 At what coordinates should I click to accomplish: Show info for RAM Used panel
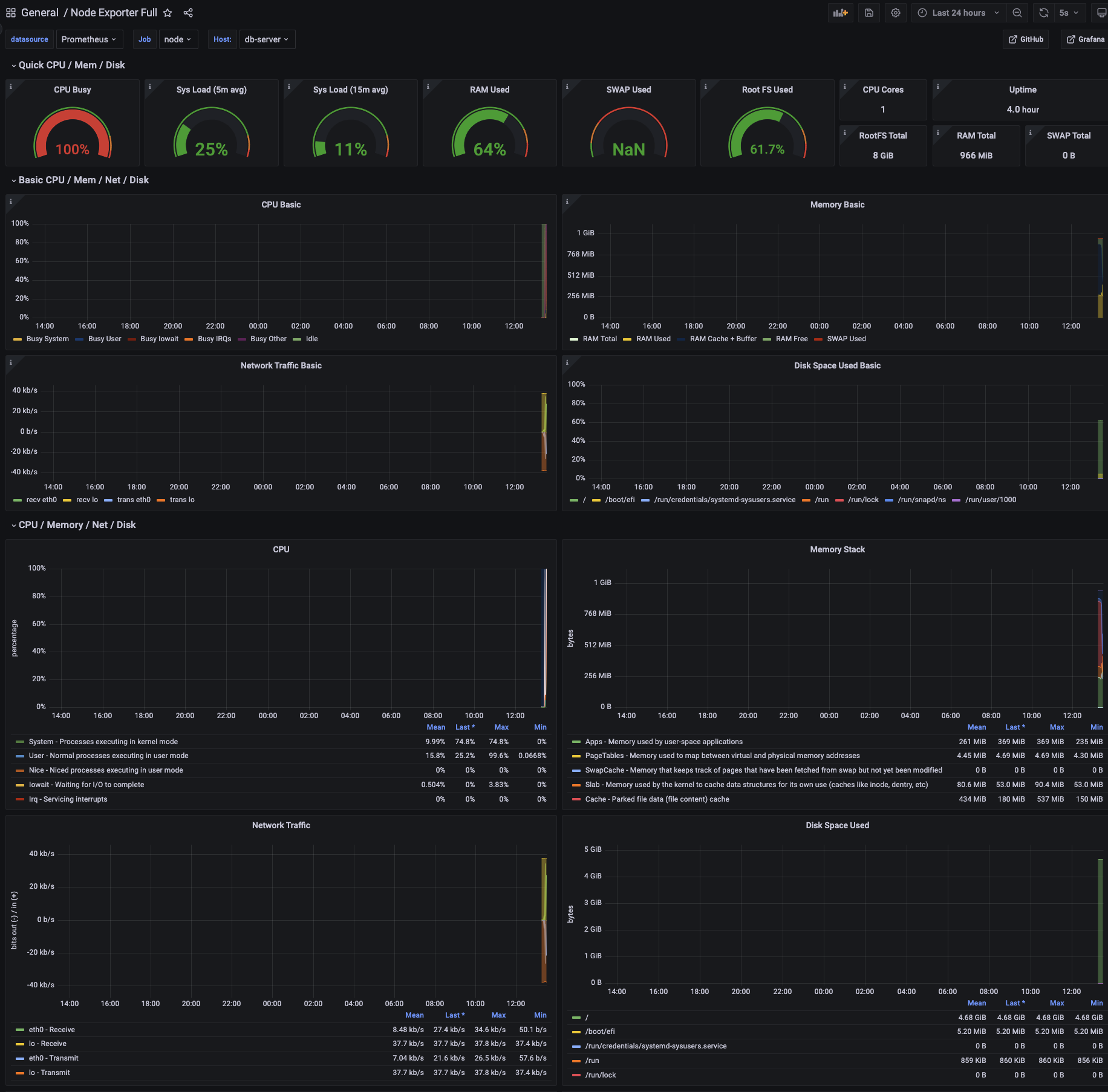click(428, 87)
